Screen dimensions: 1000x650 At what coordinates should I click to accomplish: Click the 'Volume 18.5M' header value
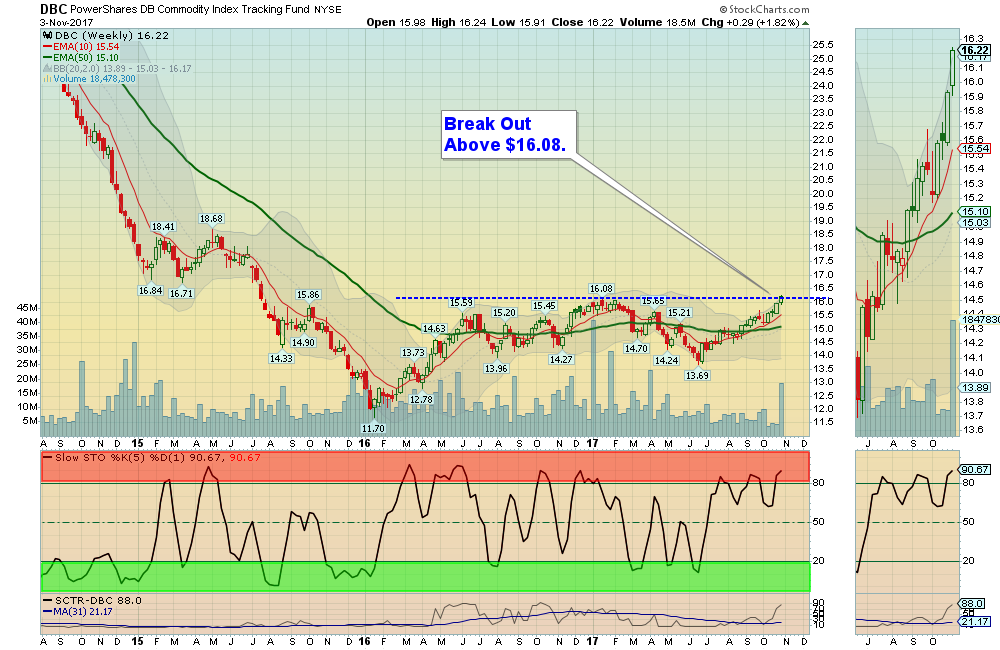point(658,22)
